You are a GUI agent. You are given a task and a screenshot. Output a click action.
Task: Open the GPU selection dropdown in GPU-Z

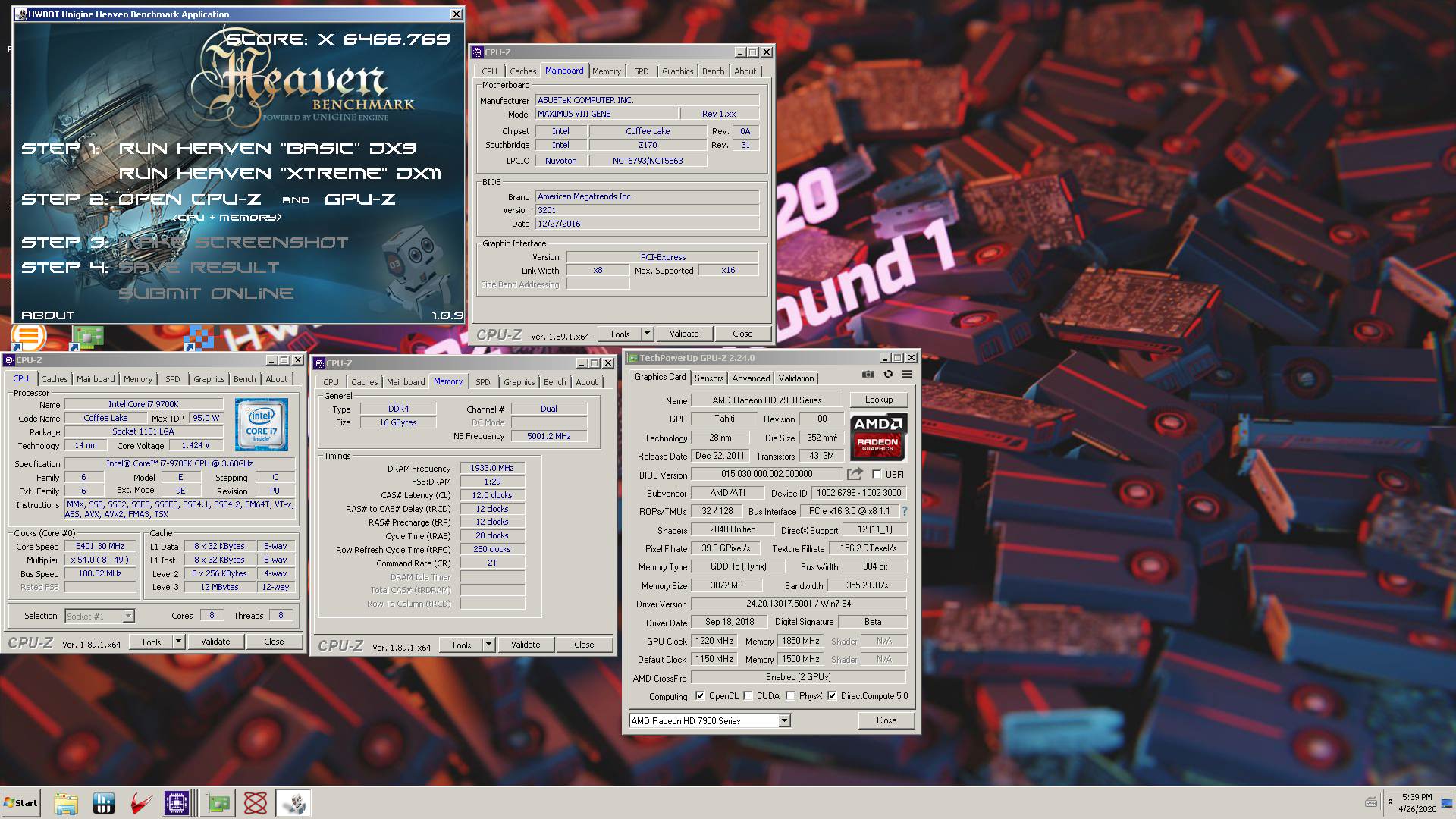point(784,721)
